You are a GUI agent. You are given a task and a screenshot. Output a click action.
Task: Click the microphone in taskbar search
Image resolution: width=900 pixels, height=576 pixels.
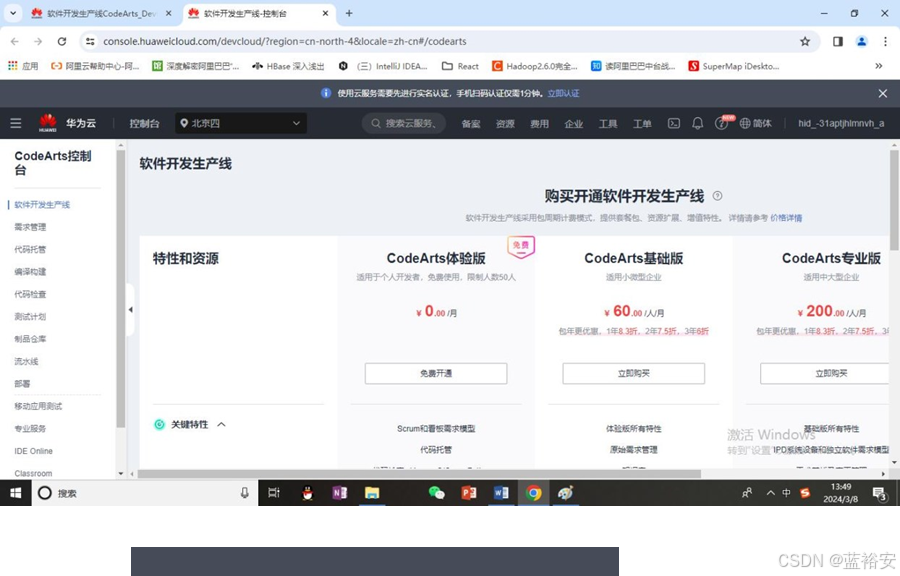245,493
